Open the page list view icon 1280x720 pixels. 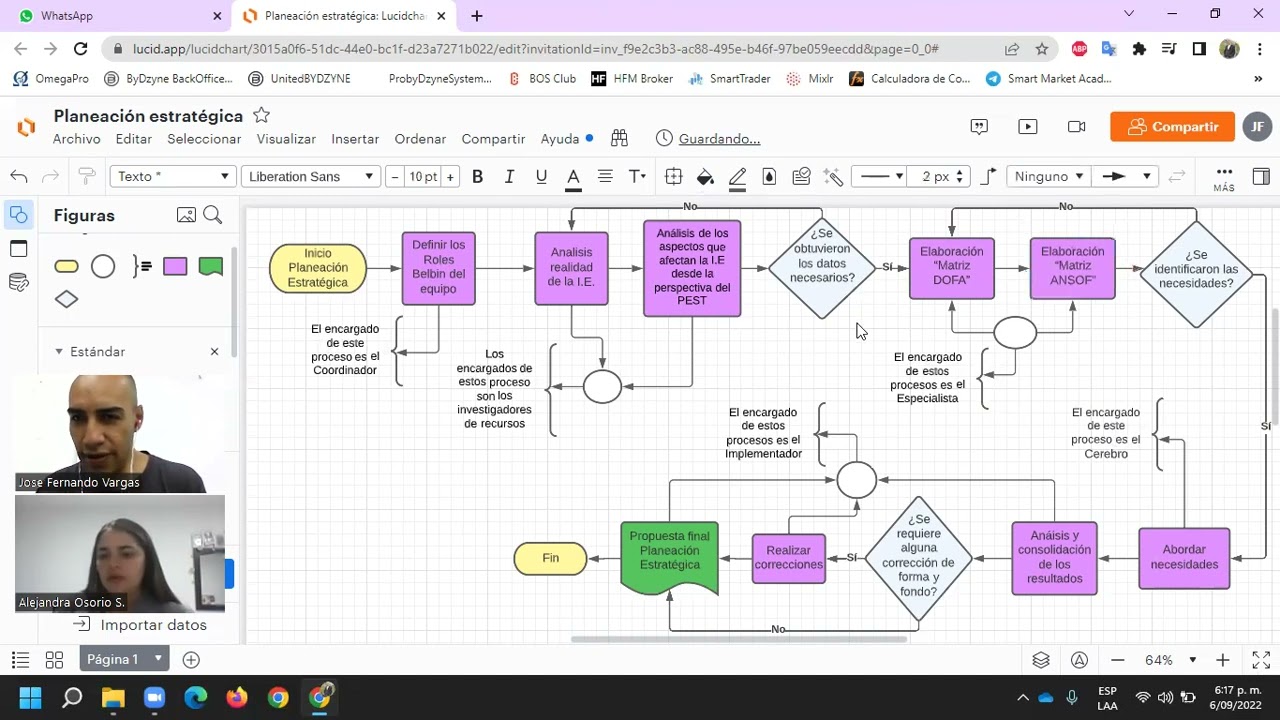click(x=20, y=660)
